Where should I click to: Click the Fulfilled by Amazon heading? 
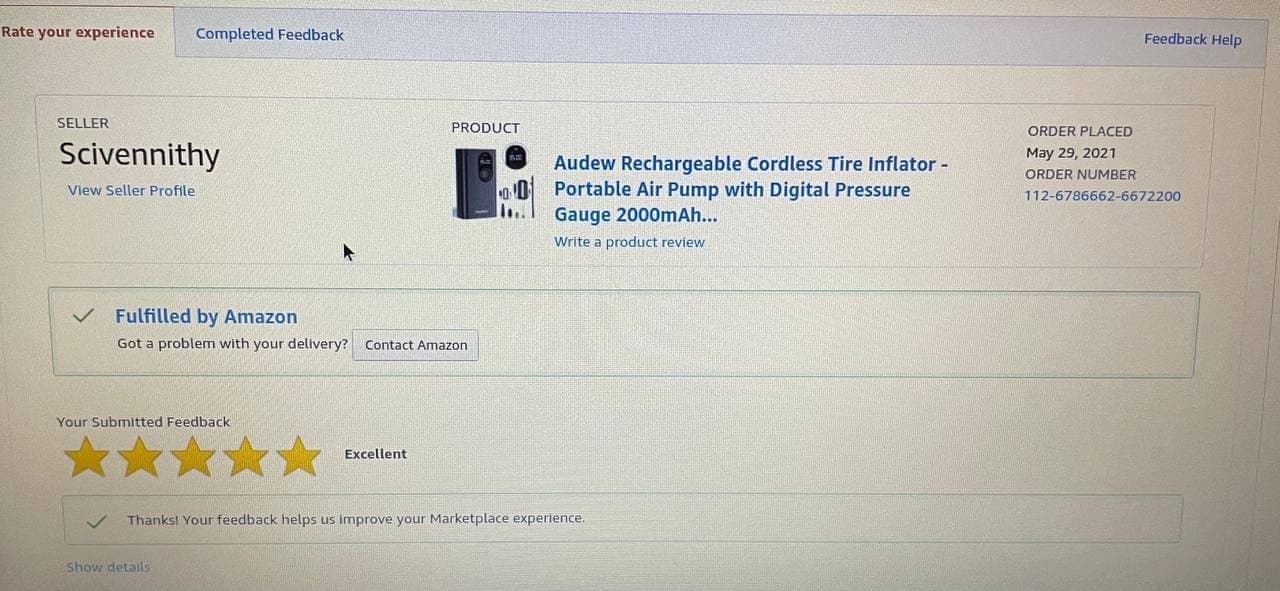tap(206, 317)
